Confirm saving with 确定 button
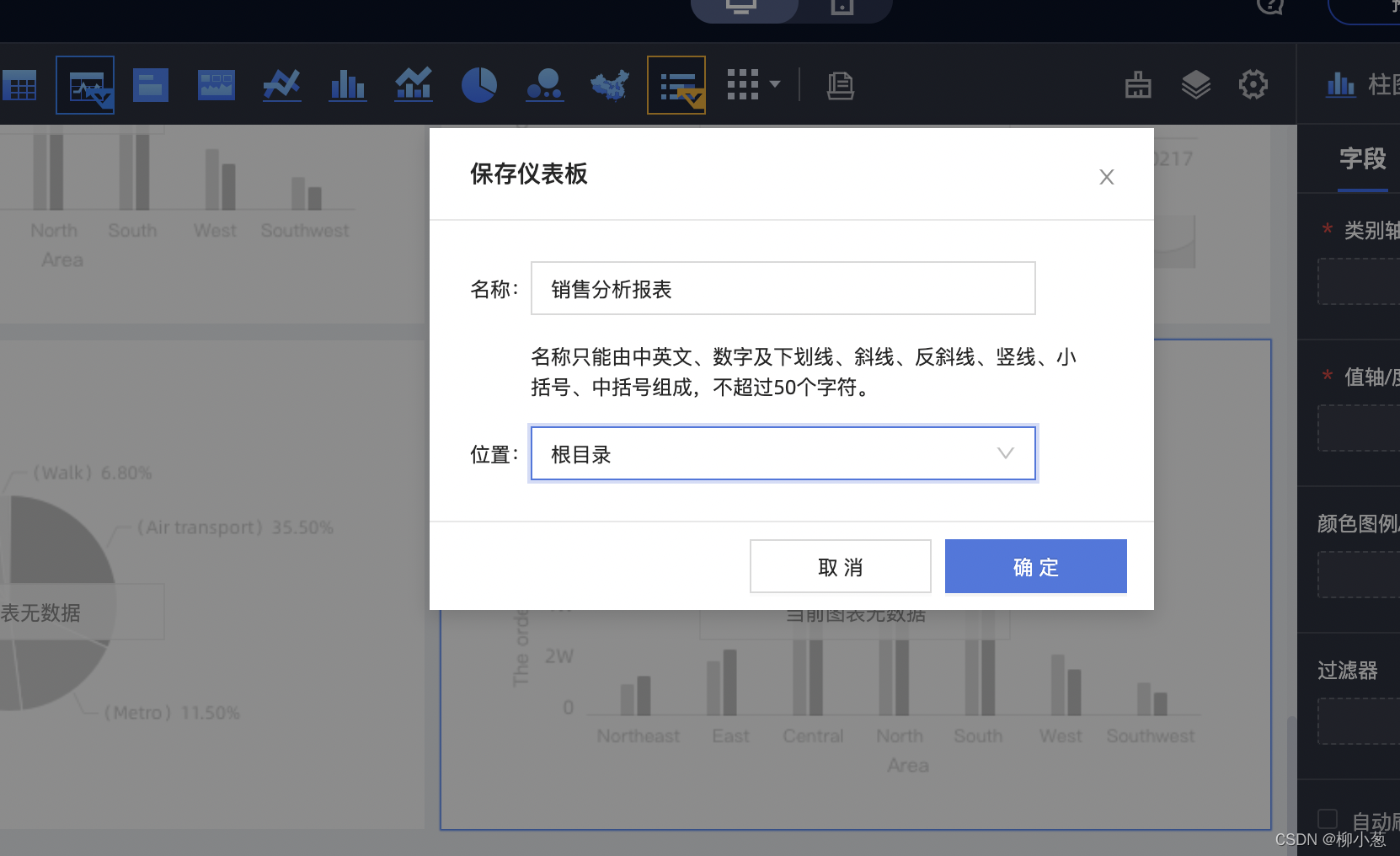Screen dimensions: 1400x856 point(1036,566)
